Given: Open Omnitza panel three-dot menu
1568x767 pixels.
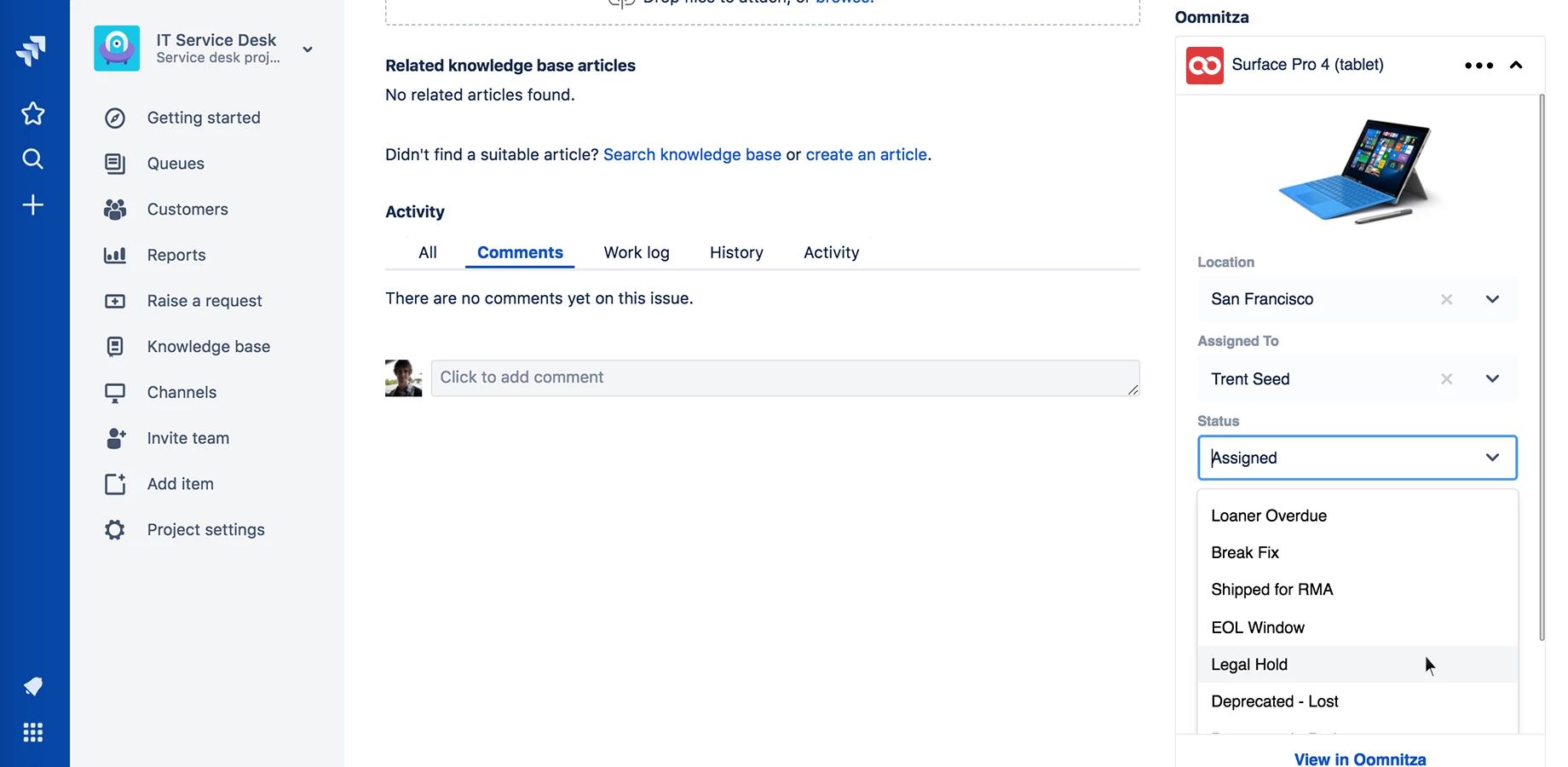Looking at the screenshot, I should [x=1479, y=66].
